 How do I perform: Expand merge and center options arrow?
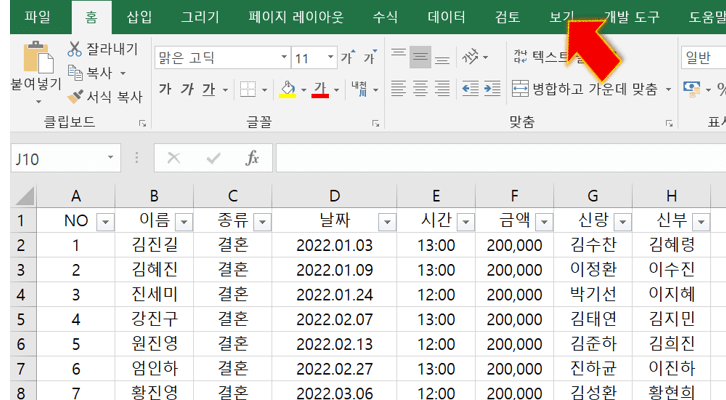click(668, 89)
